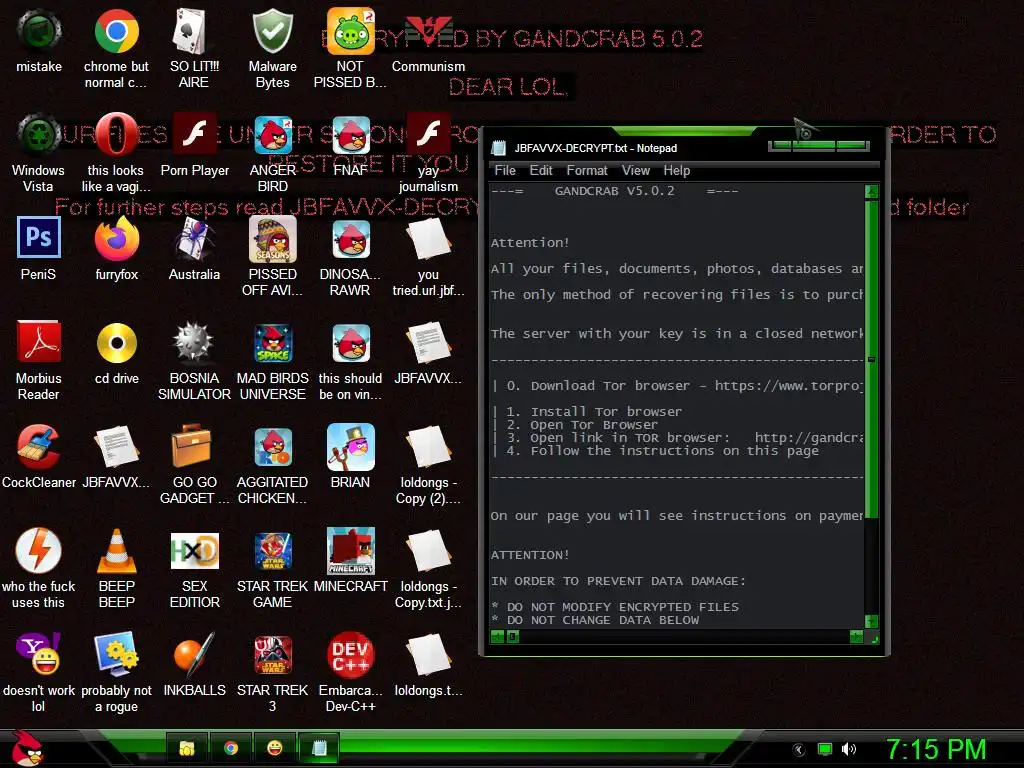Launch the 'SEX EDITIOR' HxD icon
The width and height of the screenshot is (1024, 768).
(194, 551)
